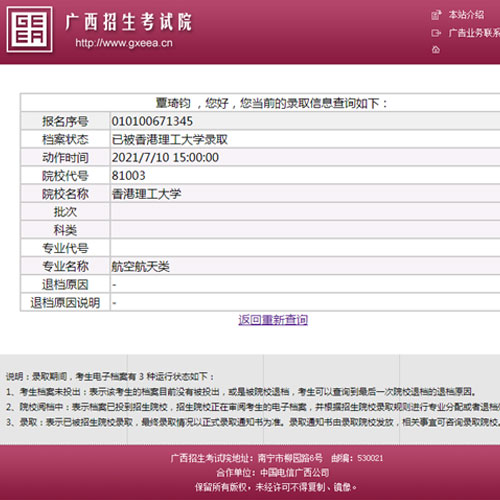Click the GEEA square logo
The width and height of the screenshot is (500, 500).
coord(30,30)
